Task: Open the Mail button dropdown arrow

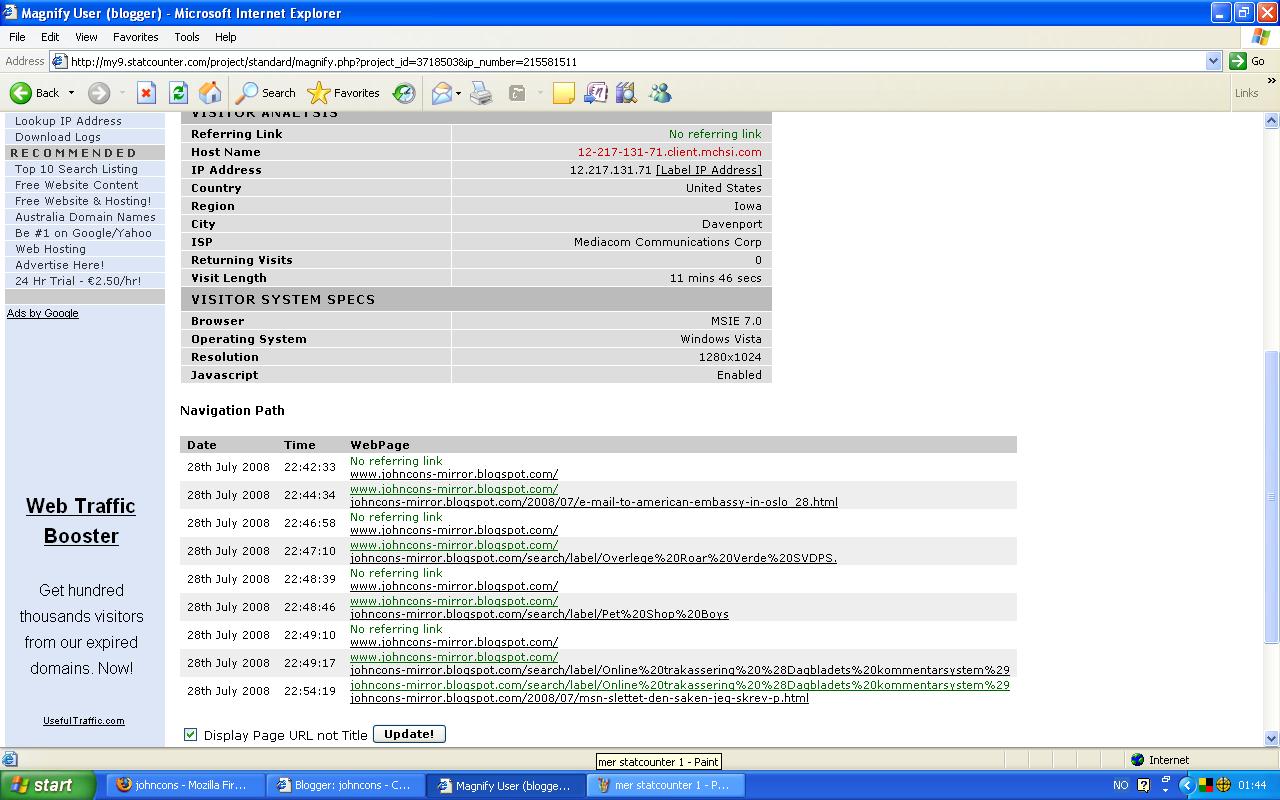Action: pos(458,93)
